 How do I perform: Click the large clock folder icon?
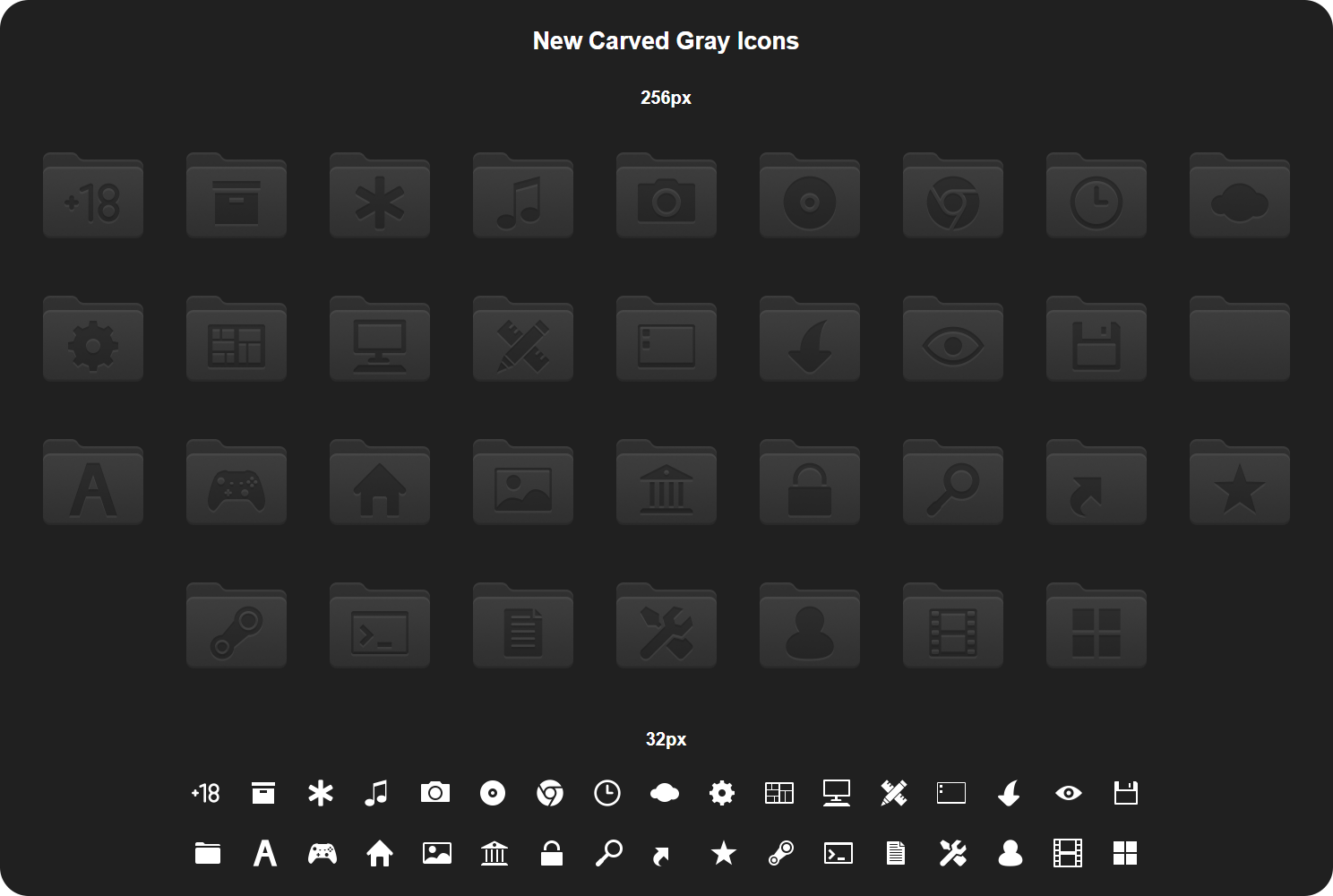1096,194
